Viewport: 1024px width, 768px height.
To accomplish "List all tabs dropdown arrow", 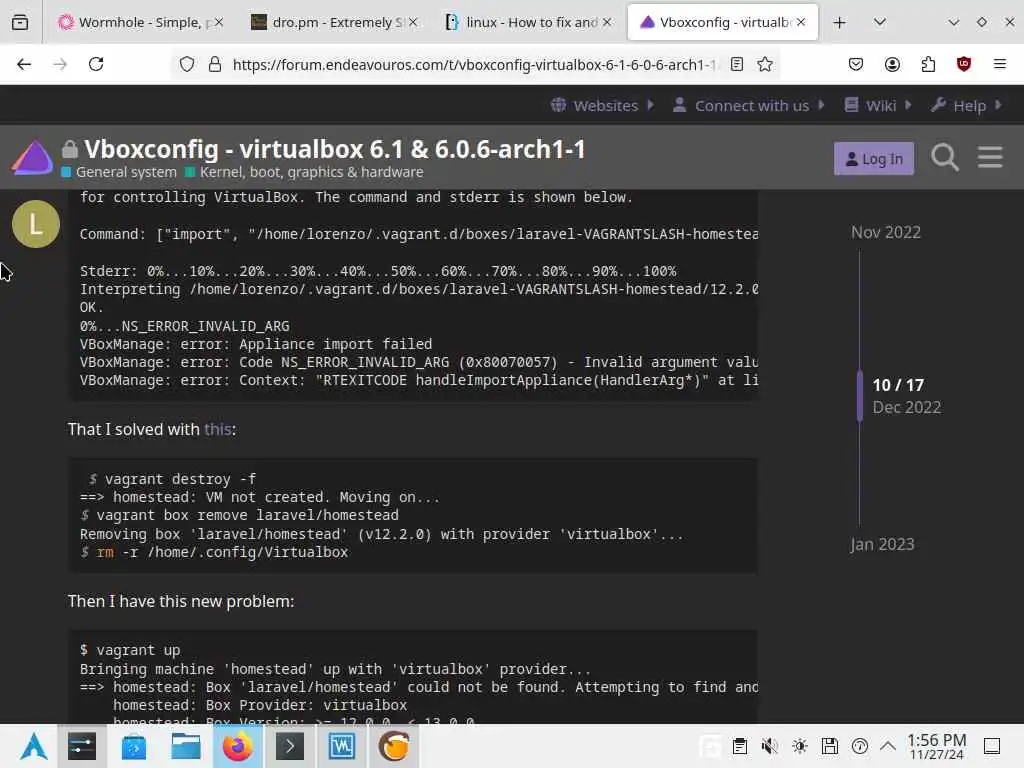I will [x=880, y=22].
